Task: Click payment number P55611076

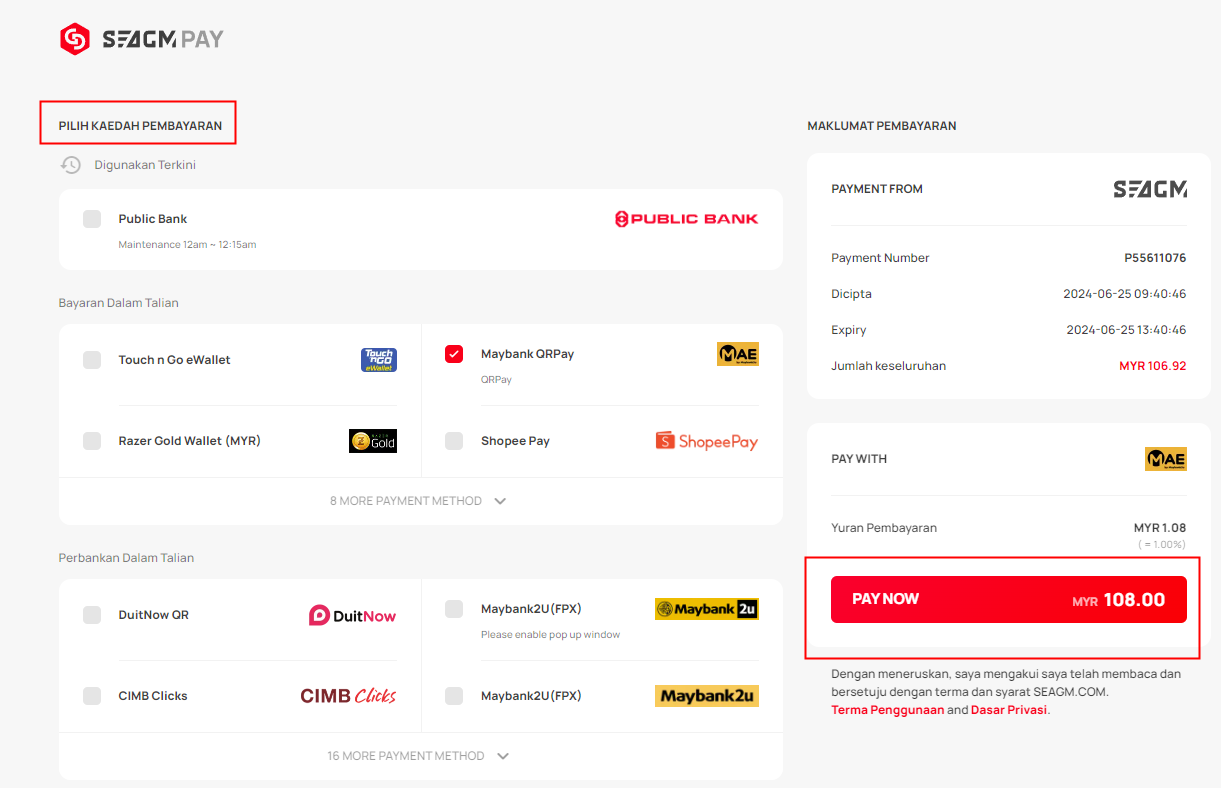Action: pyautogui.click(x=1155, y=258)
